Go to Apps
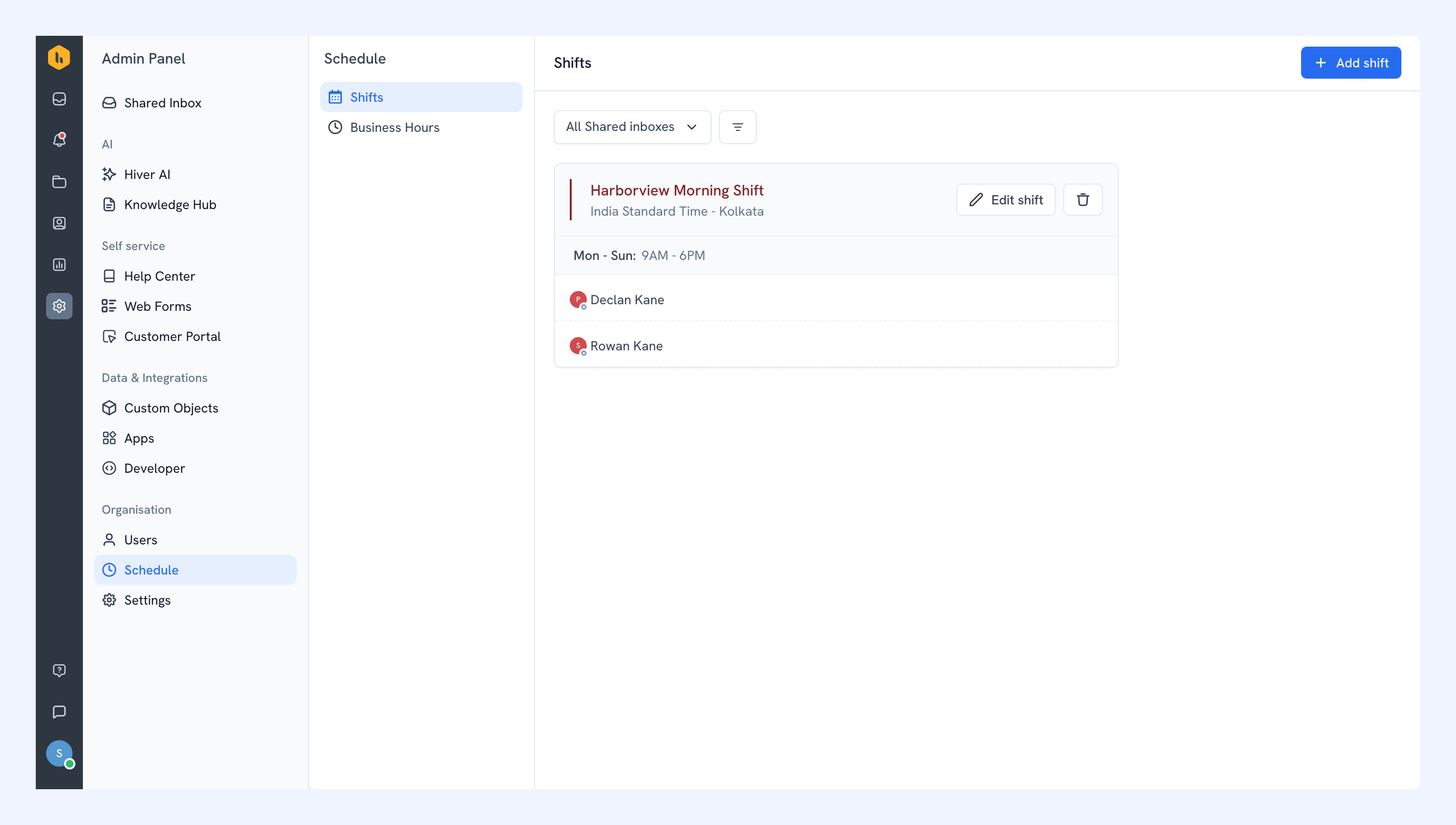This screenshot has height=825, width=1456. (195, 438)
